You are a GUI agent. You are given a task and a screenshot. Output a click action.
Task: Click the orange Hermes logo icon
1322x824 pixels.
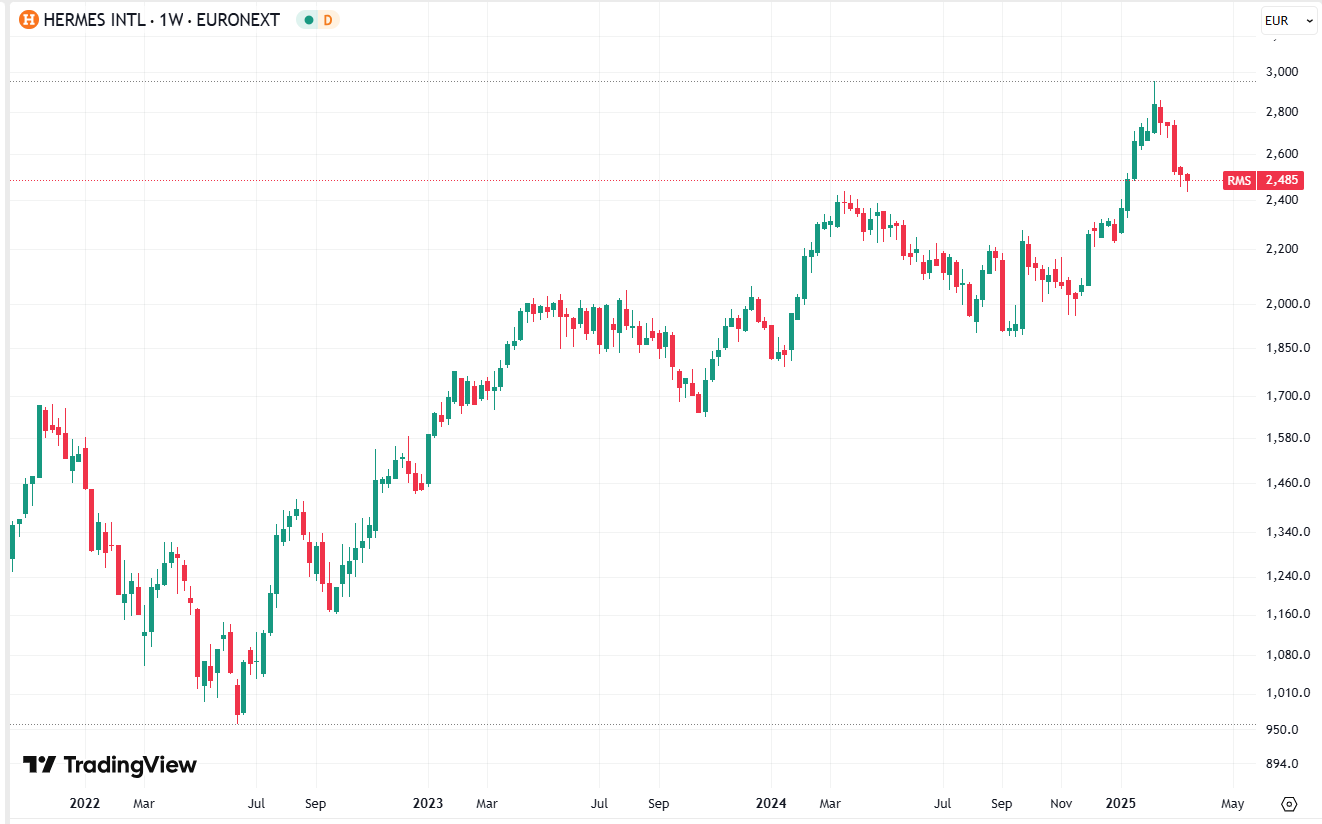(29, 20)
